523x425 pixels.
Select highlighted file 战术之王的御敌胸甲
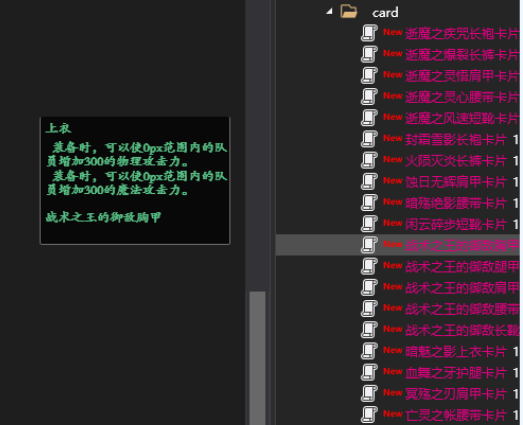tap(462, 246)
